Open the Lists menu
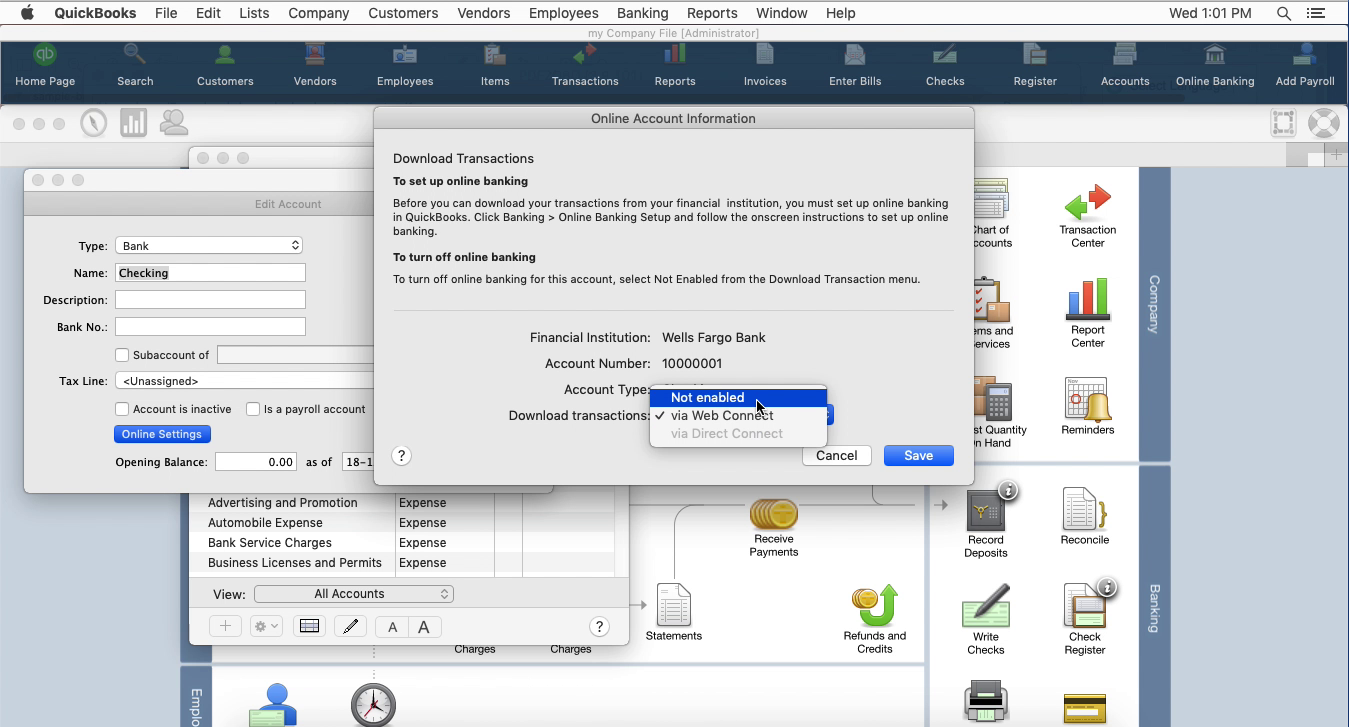This screenshot has width=1349, height=727. click(254, 13)
